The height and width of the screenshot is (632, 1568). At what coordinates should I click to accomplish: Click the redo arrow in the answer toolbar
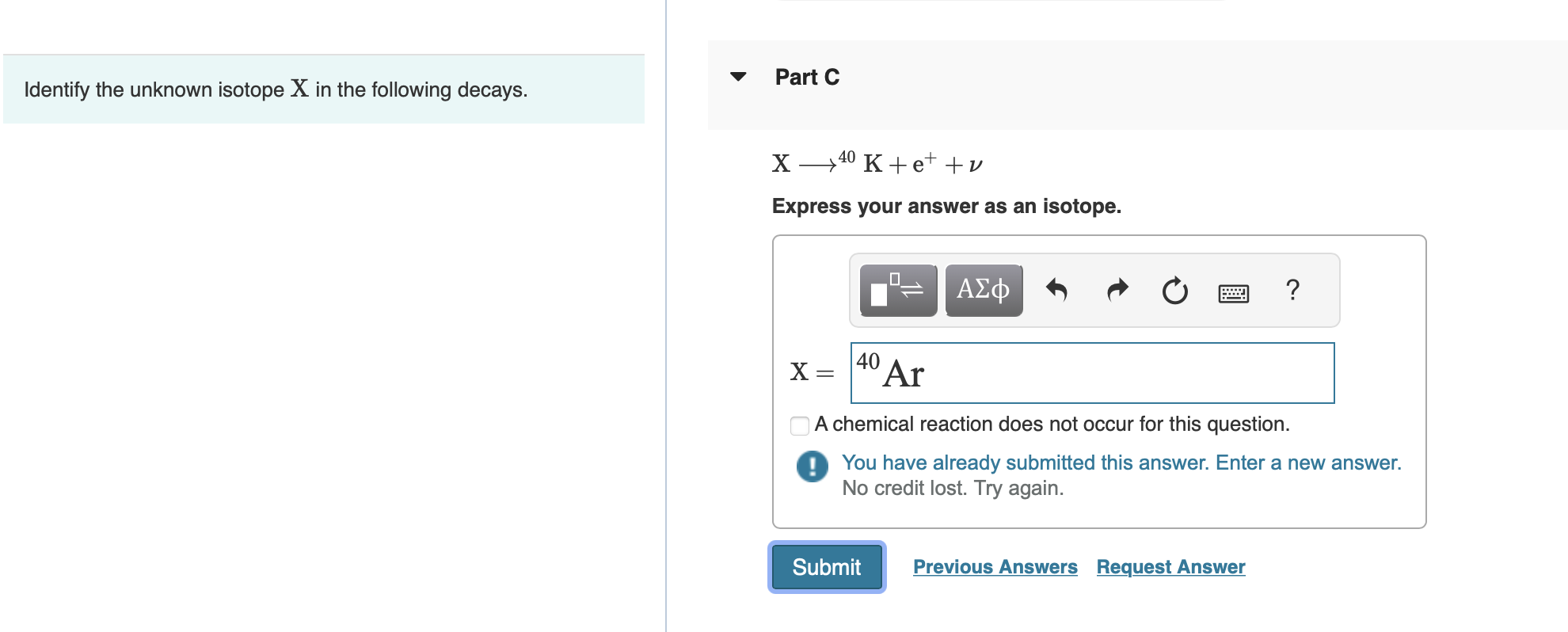click(1117, 291)
